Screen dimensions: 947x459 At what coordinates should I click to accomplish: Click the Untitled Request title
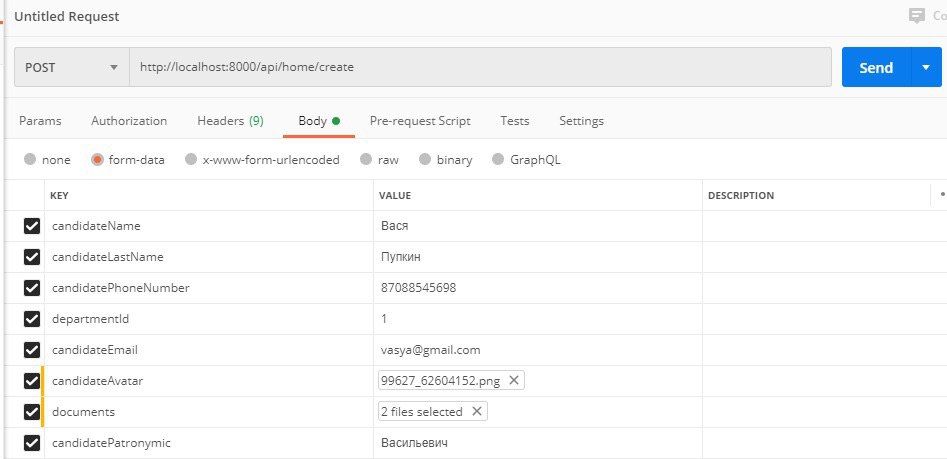67,17
